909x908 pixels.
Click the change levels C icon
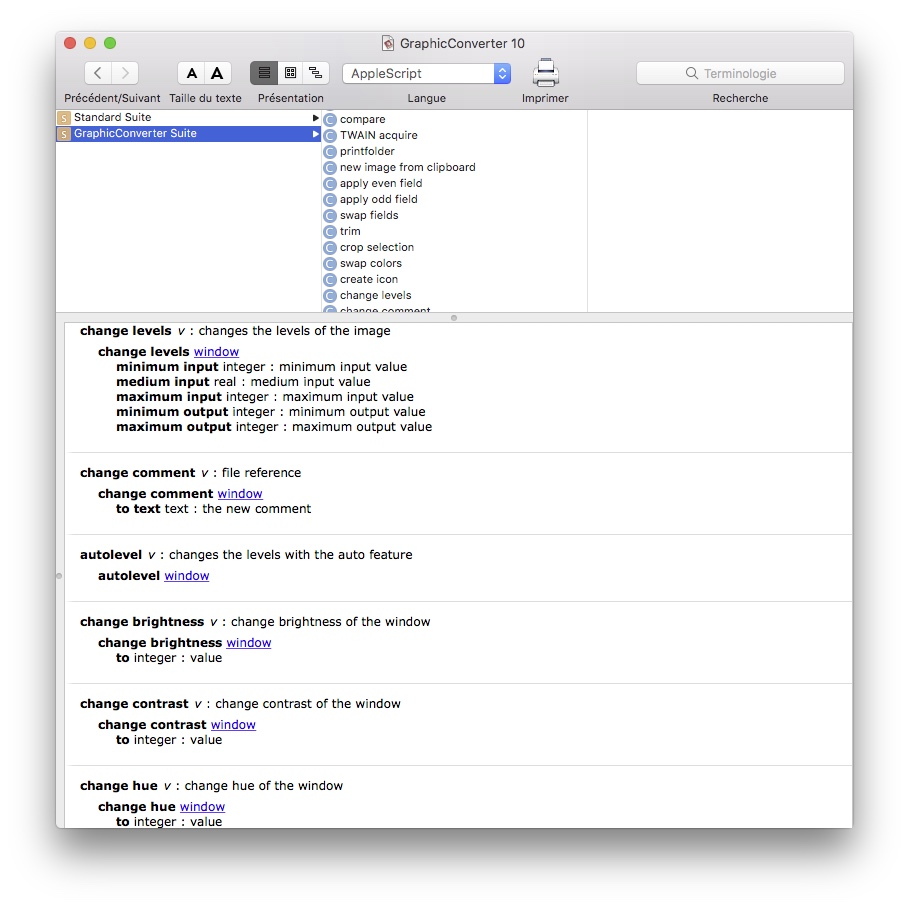(330, 296)
